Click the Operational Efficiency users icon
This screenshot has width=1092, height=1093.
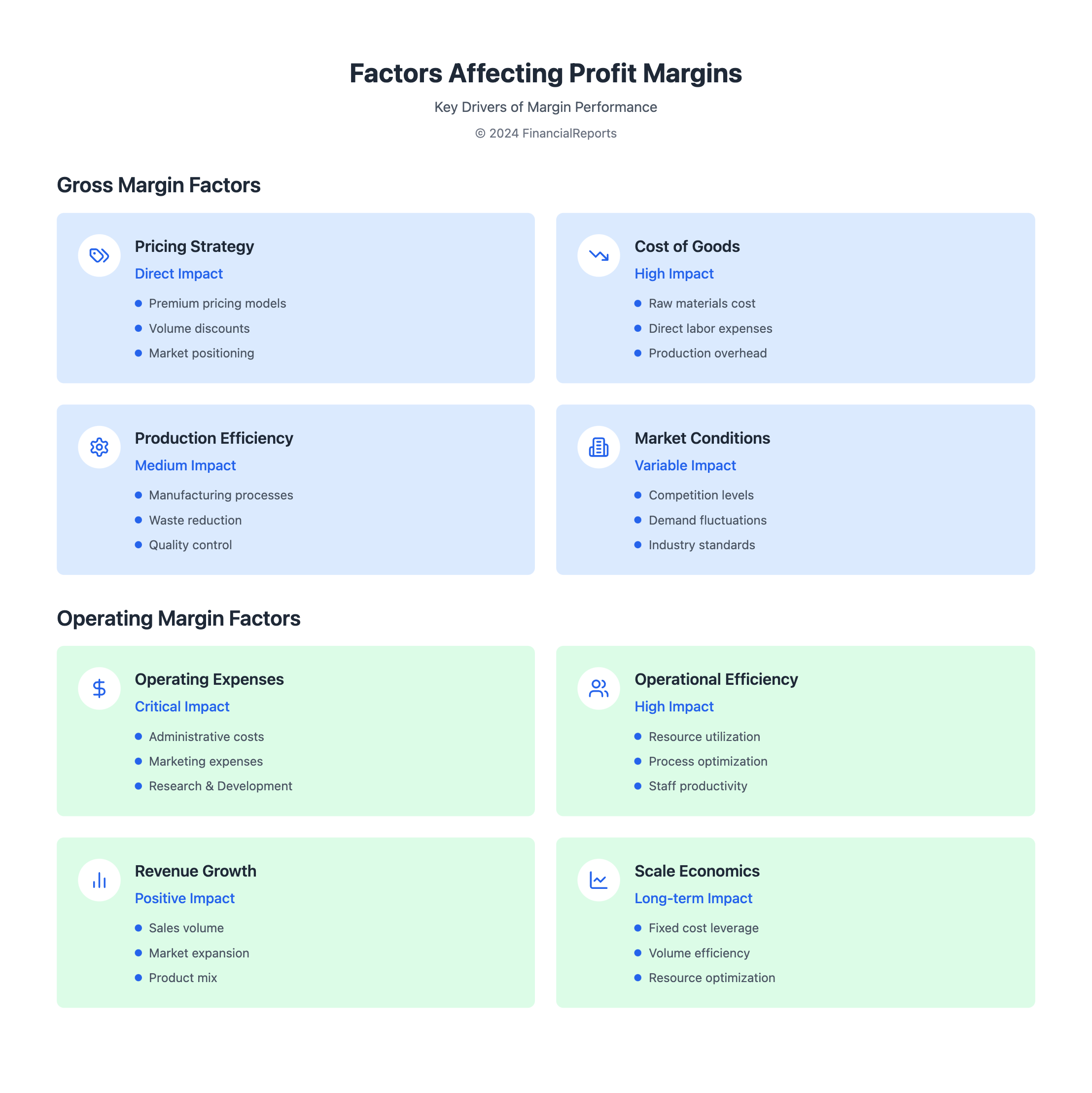[599, 689]
